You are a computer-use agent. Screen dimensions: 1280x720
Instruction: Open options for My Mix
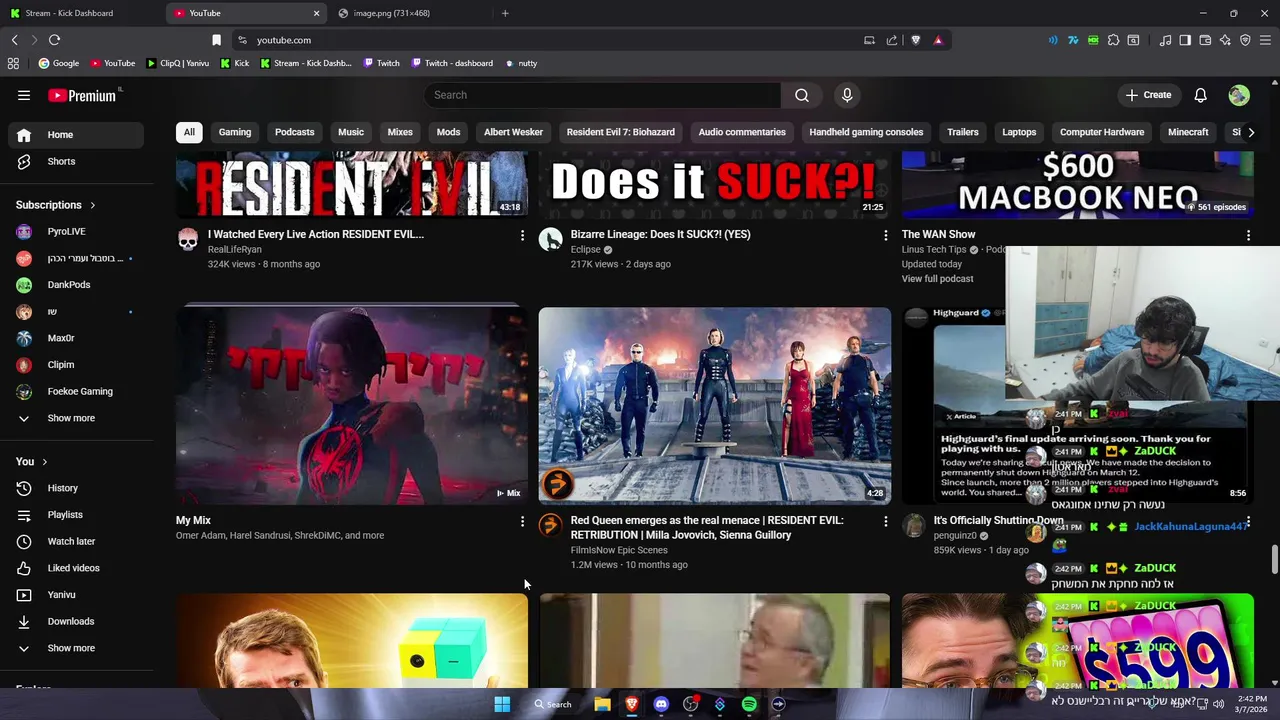pos(522,521)
